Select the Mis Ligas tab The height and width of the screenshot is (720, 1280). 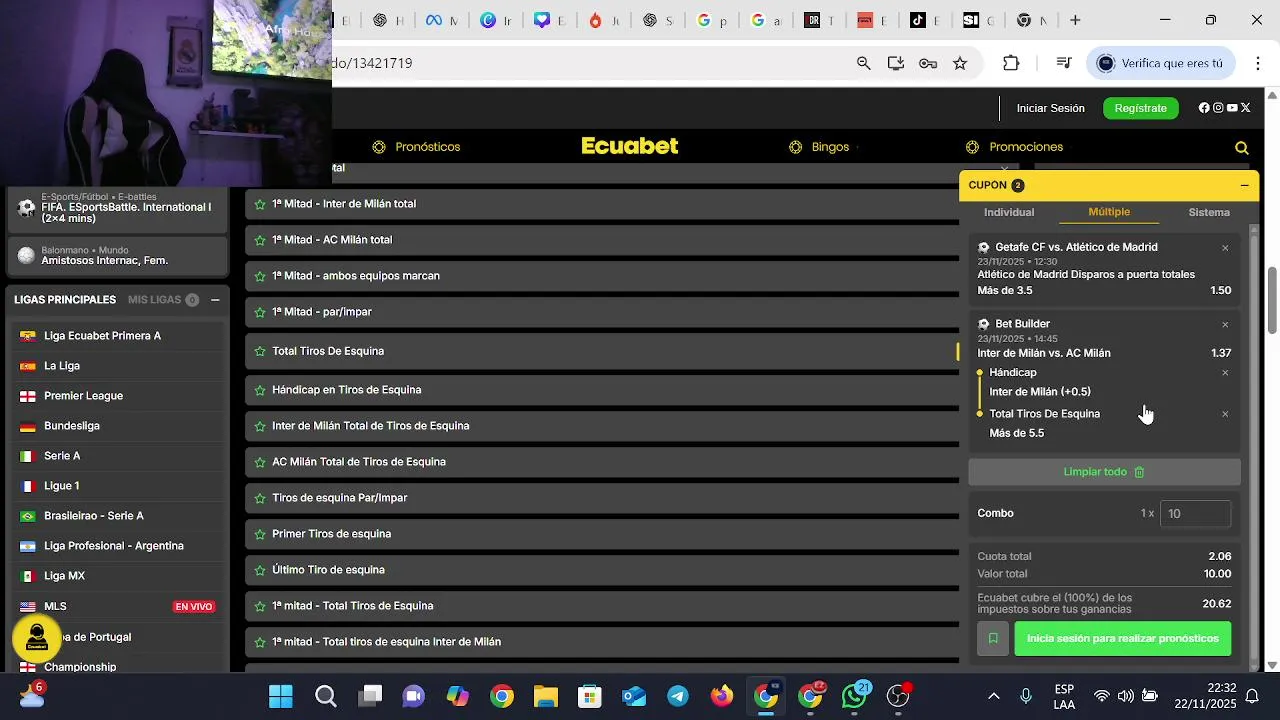point(163,300)
